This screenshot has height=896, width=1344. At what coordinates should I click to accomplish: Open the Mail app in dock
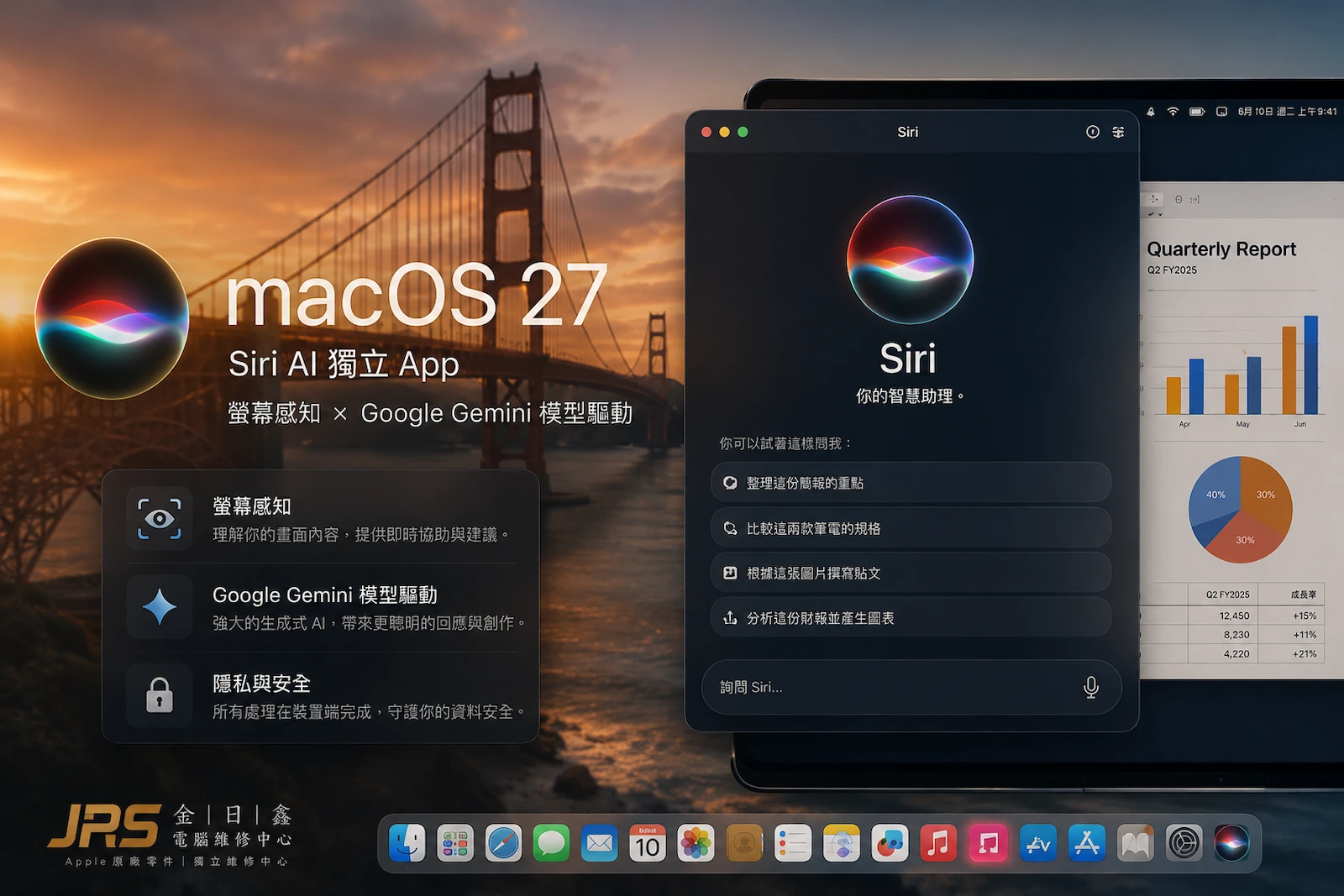click(600, 843)
